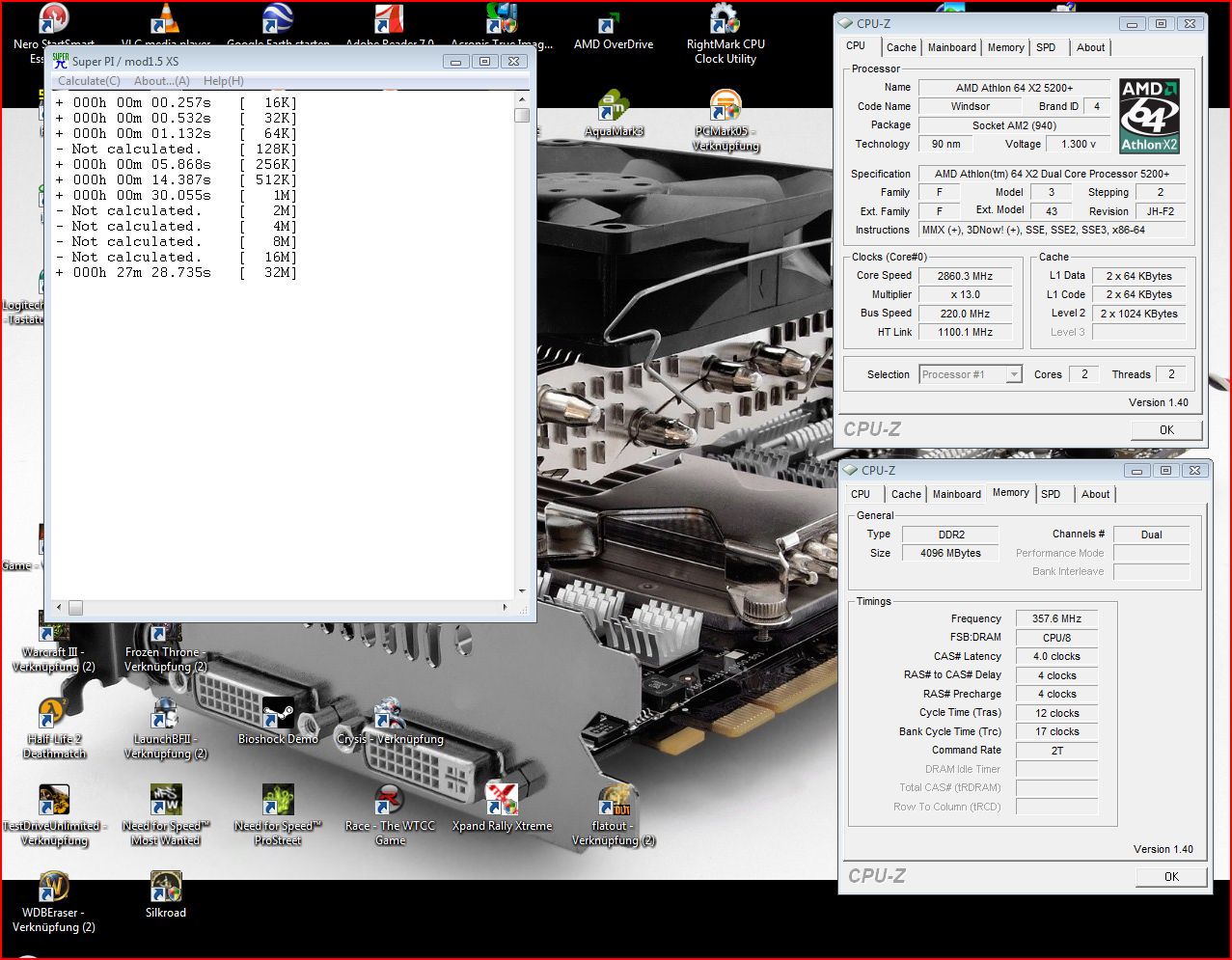
Task: Click OK in the lower CPU-Z Memory window
Action: point(1171,877)
